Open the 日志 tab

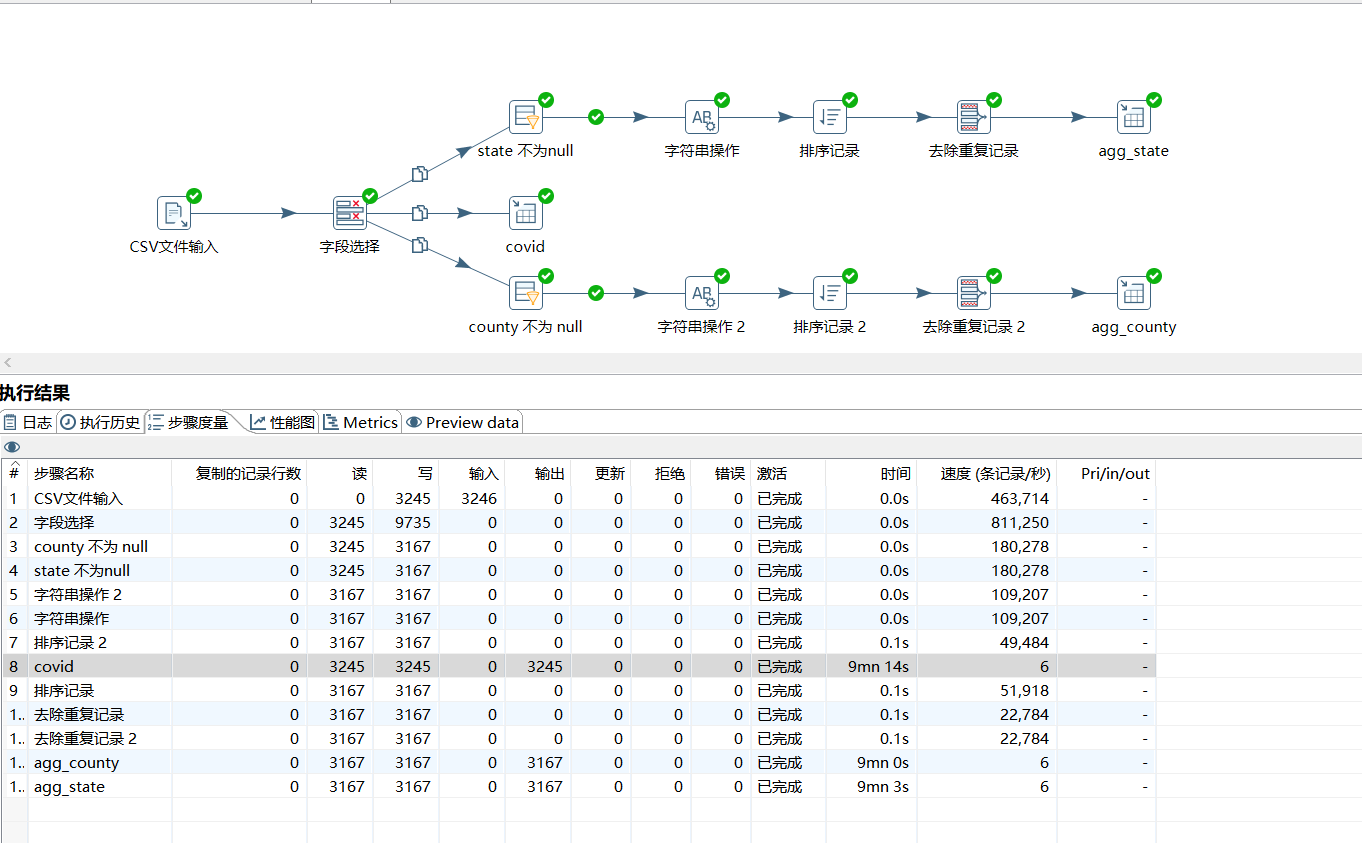pos(28,422)
